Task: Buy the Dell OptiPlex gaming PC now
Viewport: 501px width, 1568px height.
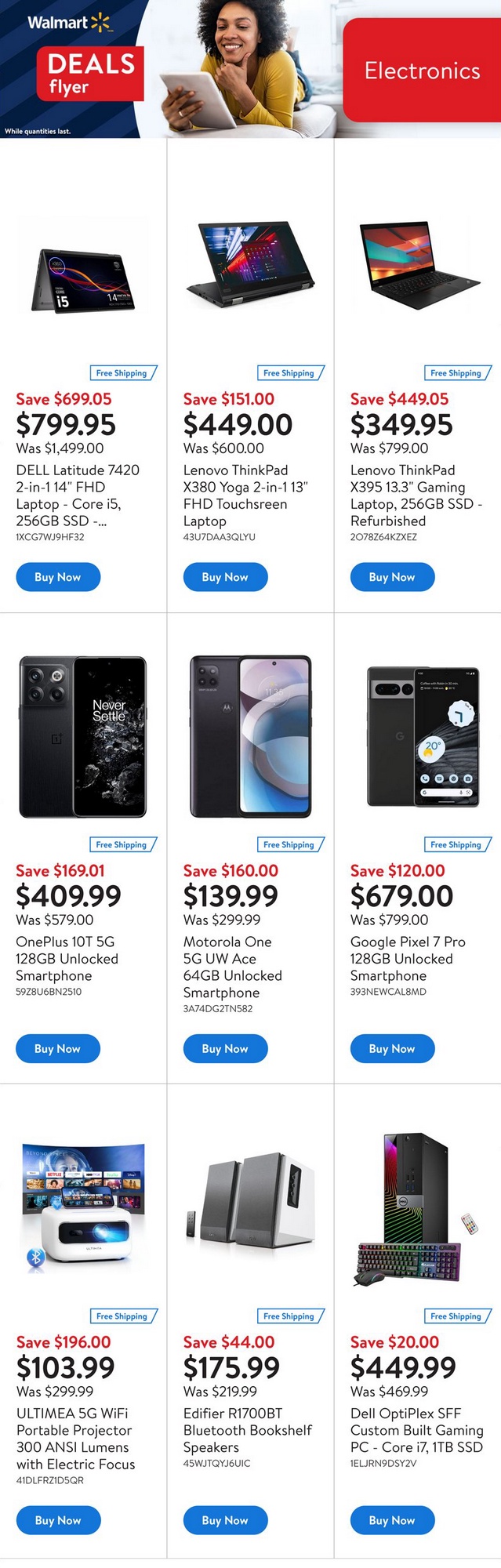Action: [x=392, y=1520]
